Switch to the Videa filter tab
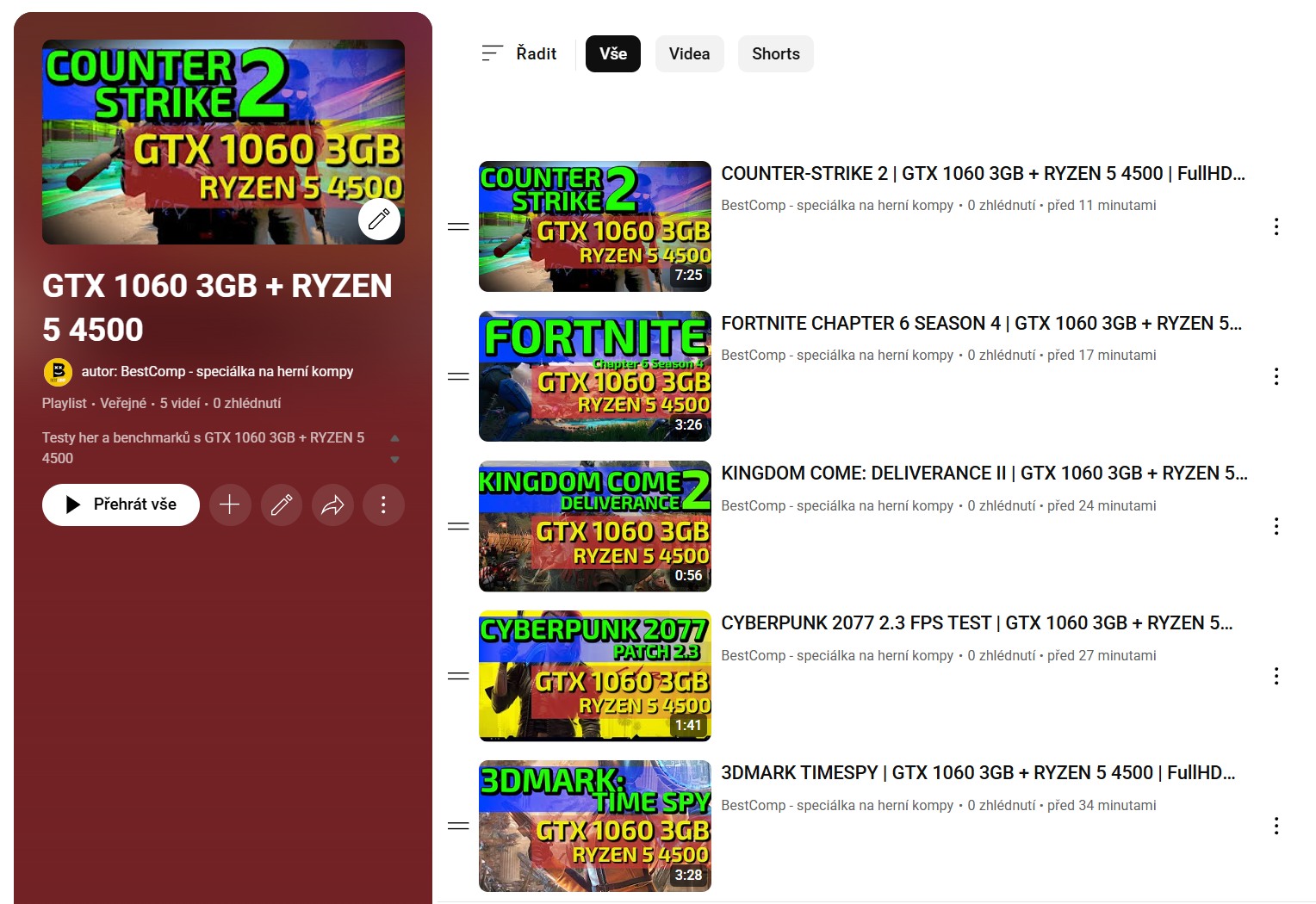This screenshot has width=1316, height=904. point(690,53)
